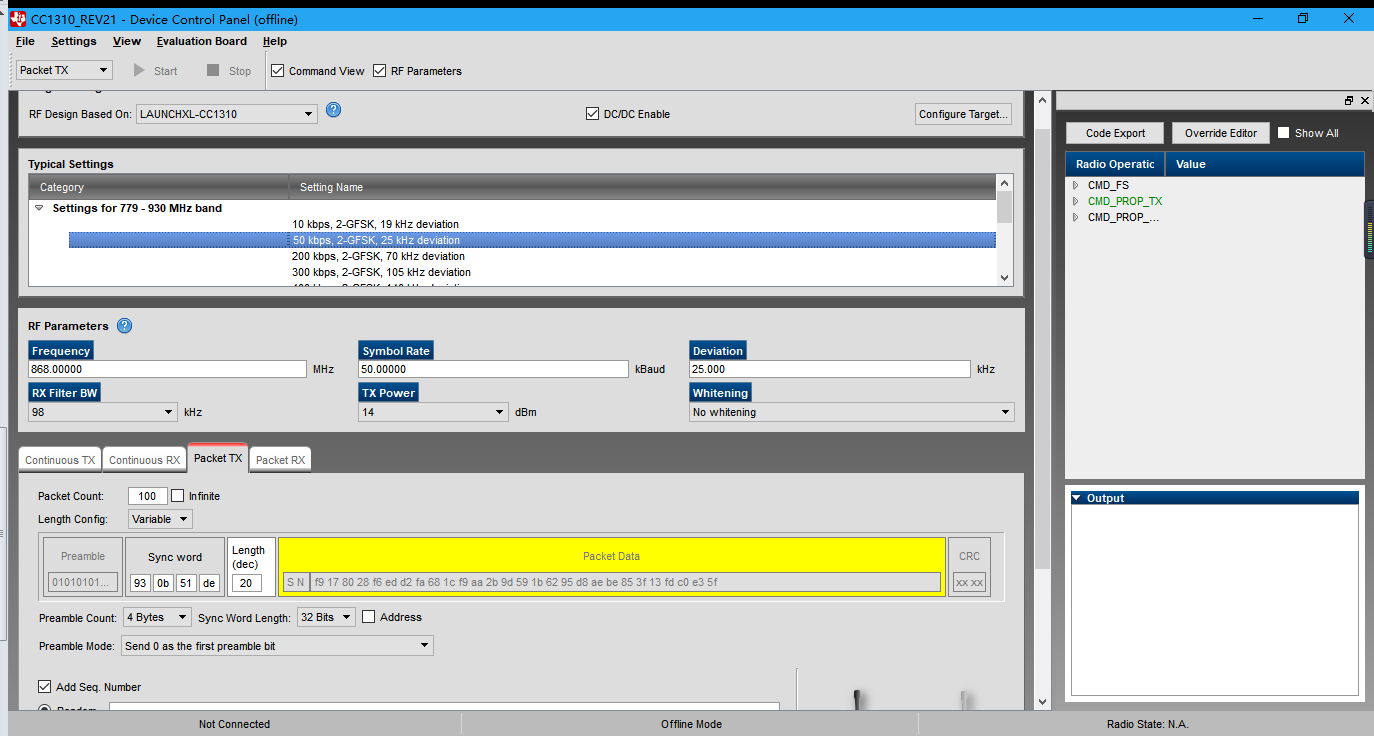Image resolution: width=1374 pixels, height=736 pixels.
Task: Collapse Settings for 779 - 930 MHz band
Action: (x=40, y=208)
